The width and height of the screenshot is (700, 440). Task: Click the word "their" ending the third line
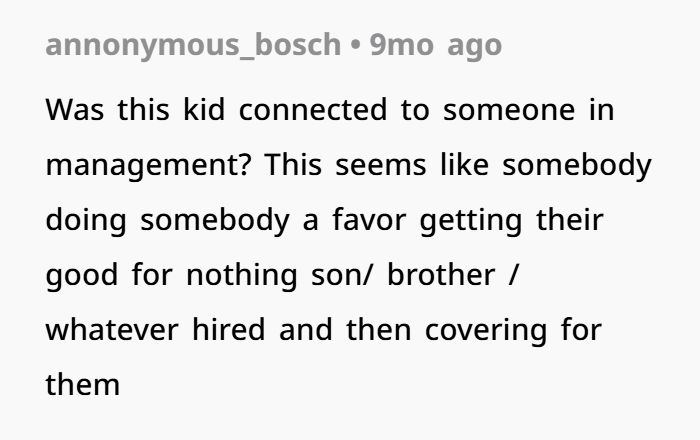pos(570,220)
